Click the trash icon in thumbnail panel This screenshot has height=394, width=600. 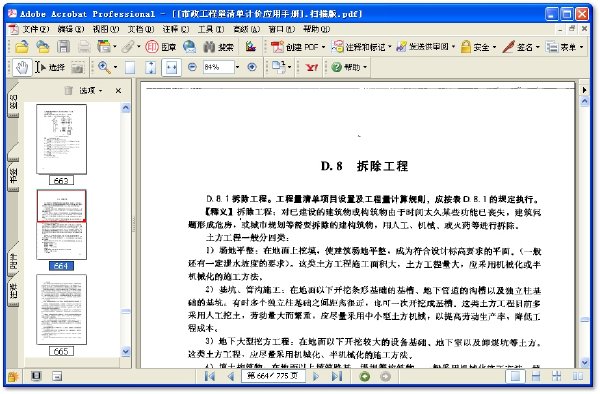68,90
